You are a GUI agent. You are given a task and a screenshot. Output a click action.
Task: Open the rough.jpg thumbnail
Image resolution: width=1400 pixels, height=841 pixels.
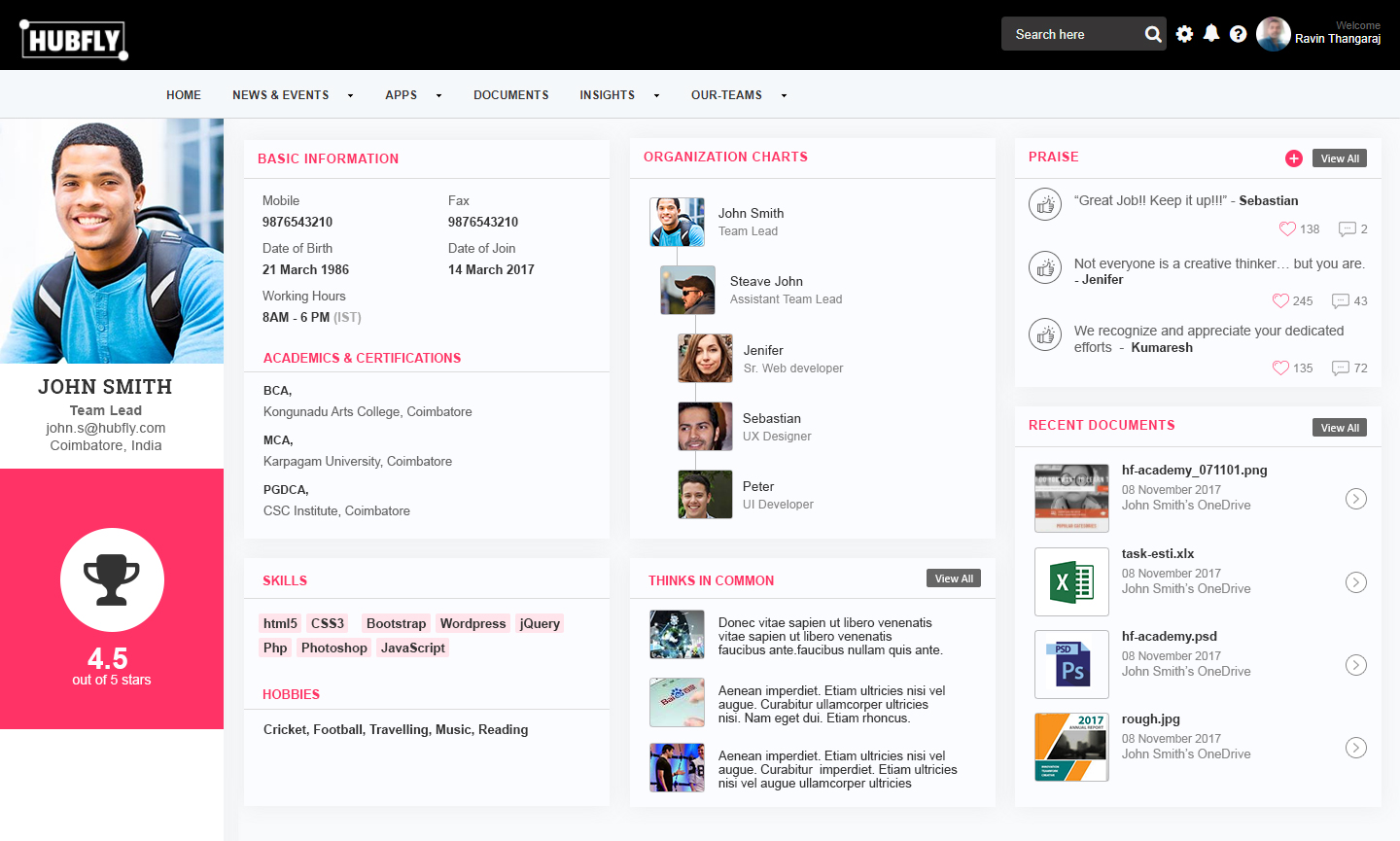1071,747
